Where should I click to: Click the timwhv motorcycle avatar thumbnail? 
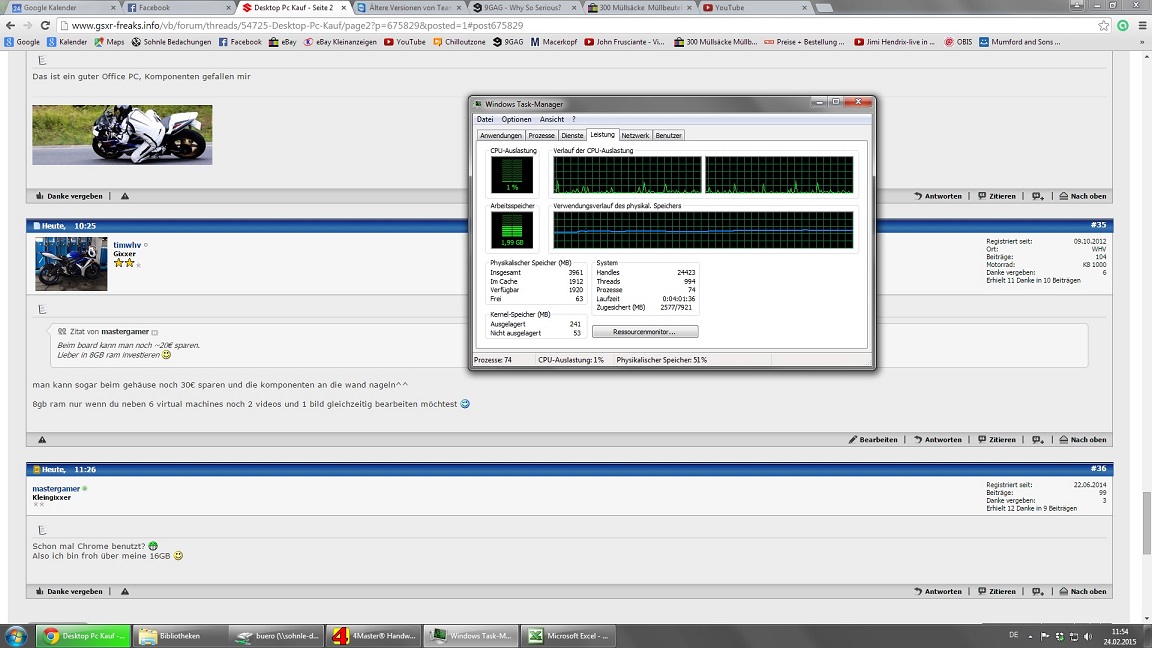pos(71,264)
